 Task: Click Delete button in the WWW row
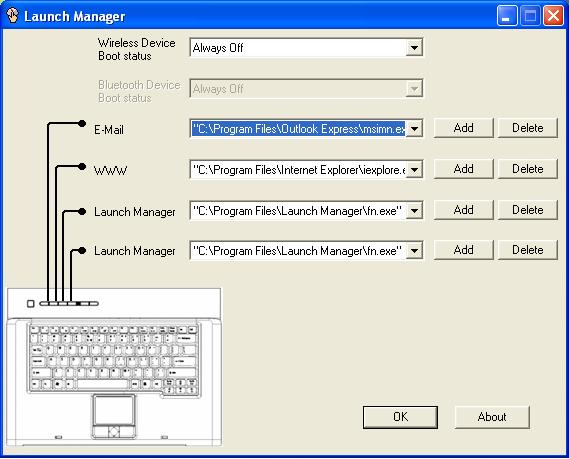click(x=528, y=169)
